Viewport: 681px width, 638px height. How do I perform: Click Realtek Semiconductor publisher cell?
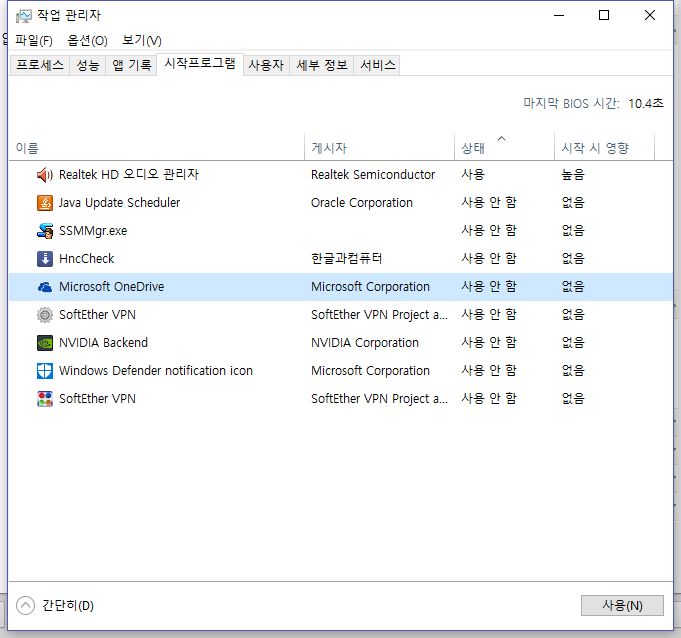point(373,175)
